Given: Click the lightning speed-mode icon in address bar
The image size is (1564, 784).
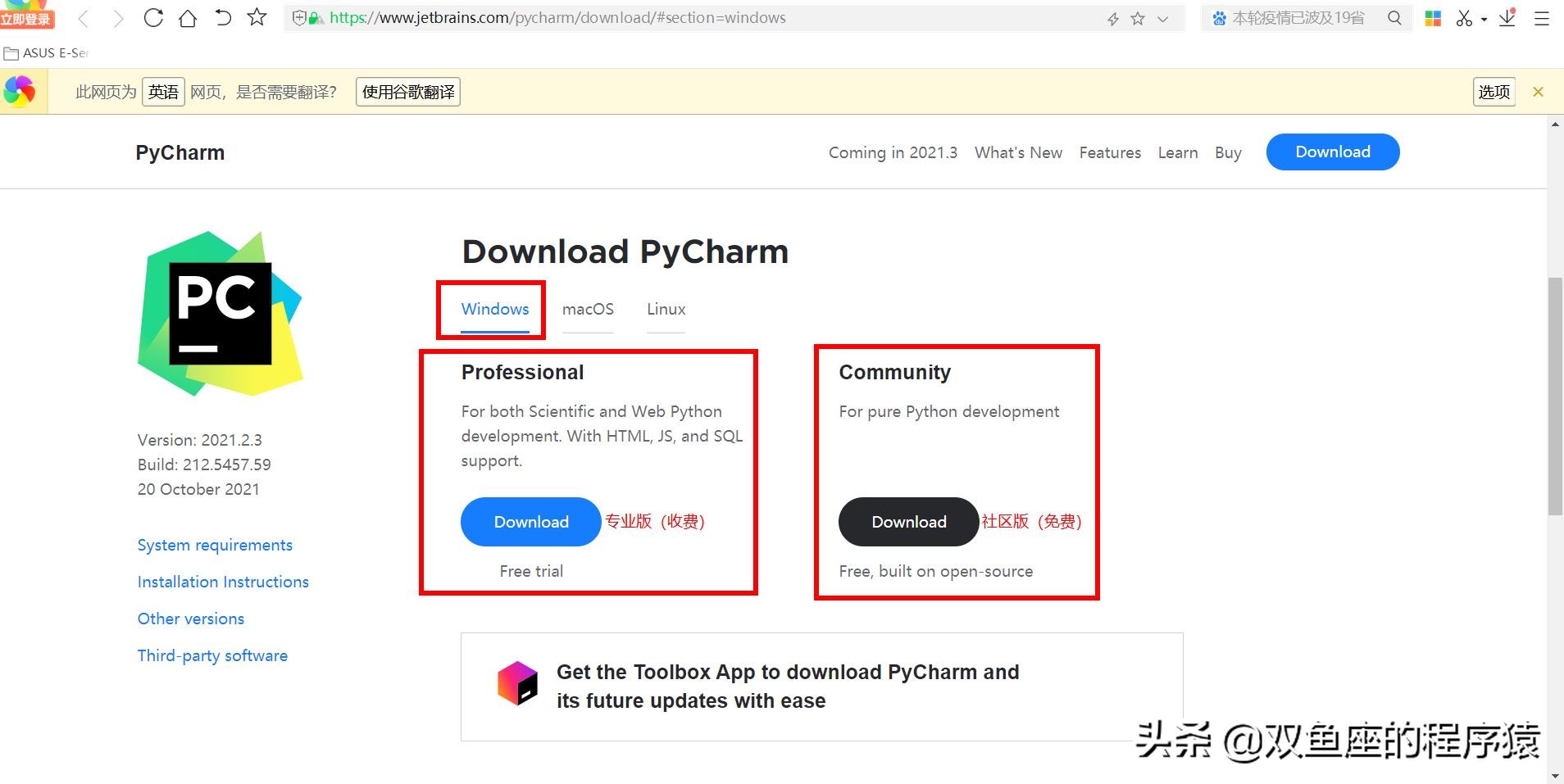Looking at the screenshot, I should [1113, 19].
